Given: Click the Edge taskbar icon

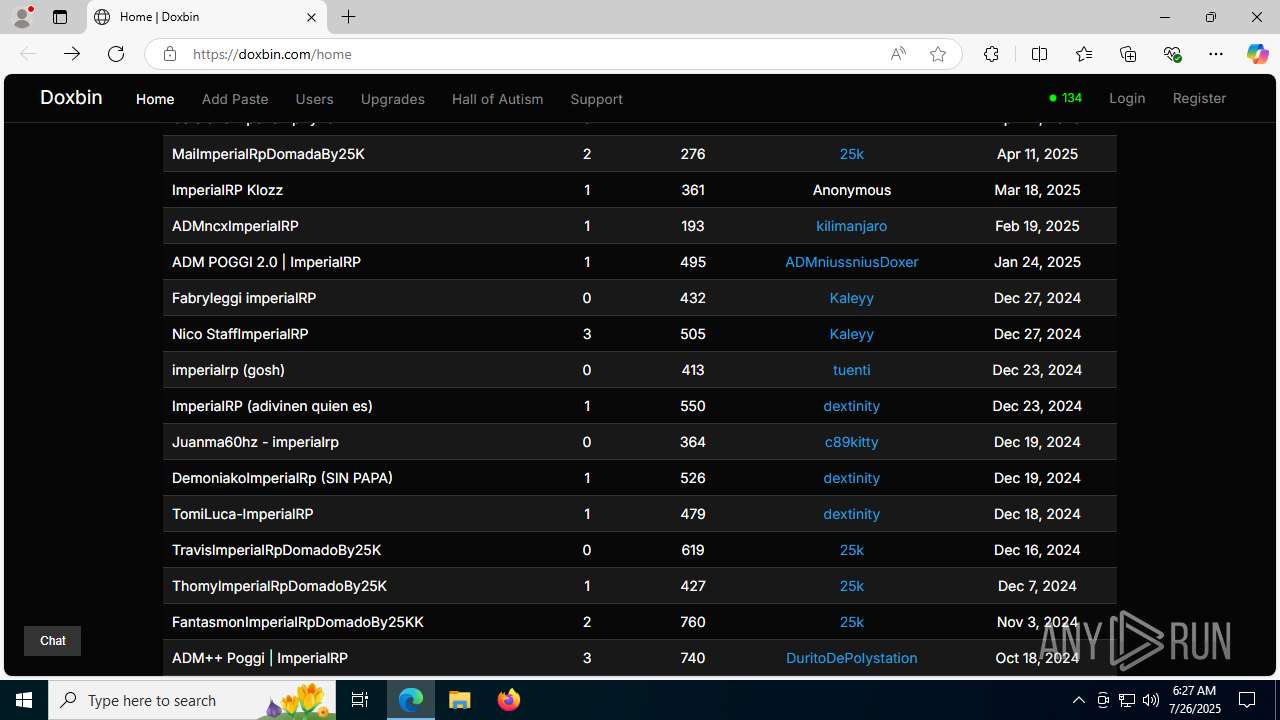Looking at the screenshot, I should click(x=411, y=700).
